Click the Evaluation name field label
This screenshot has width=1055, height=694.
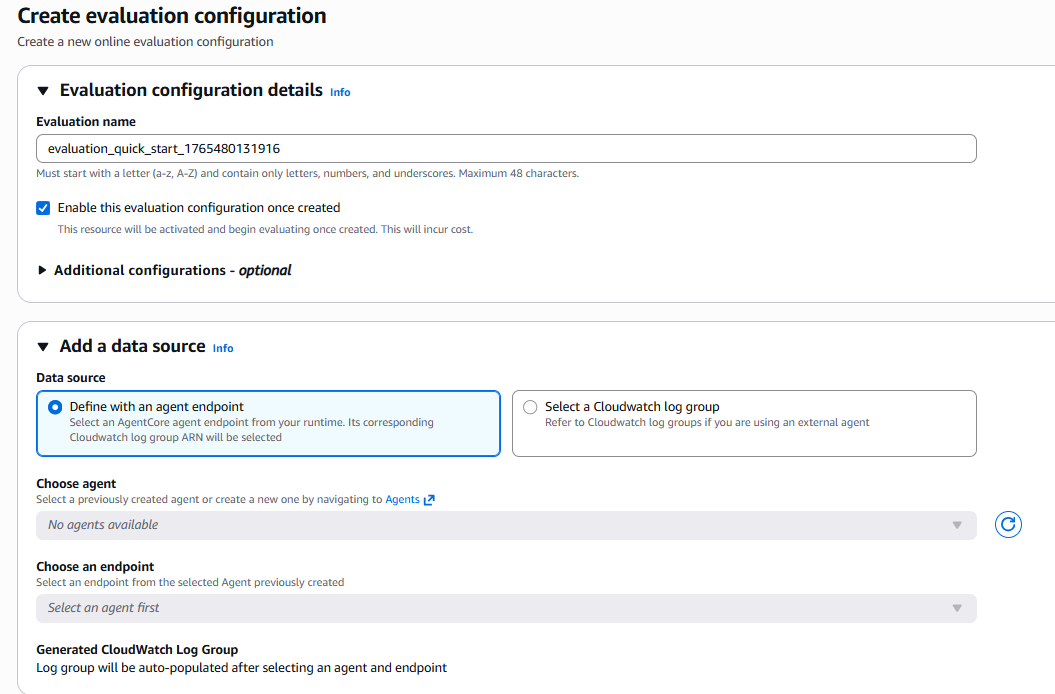[x=86, y=122]
